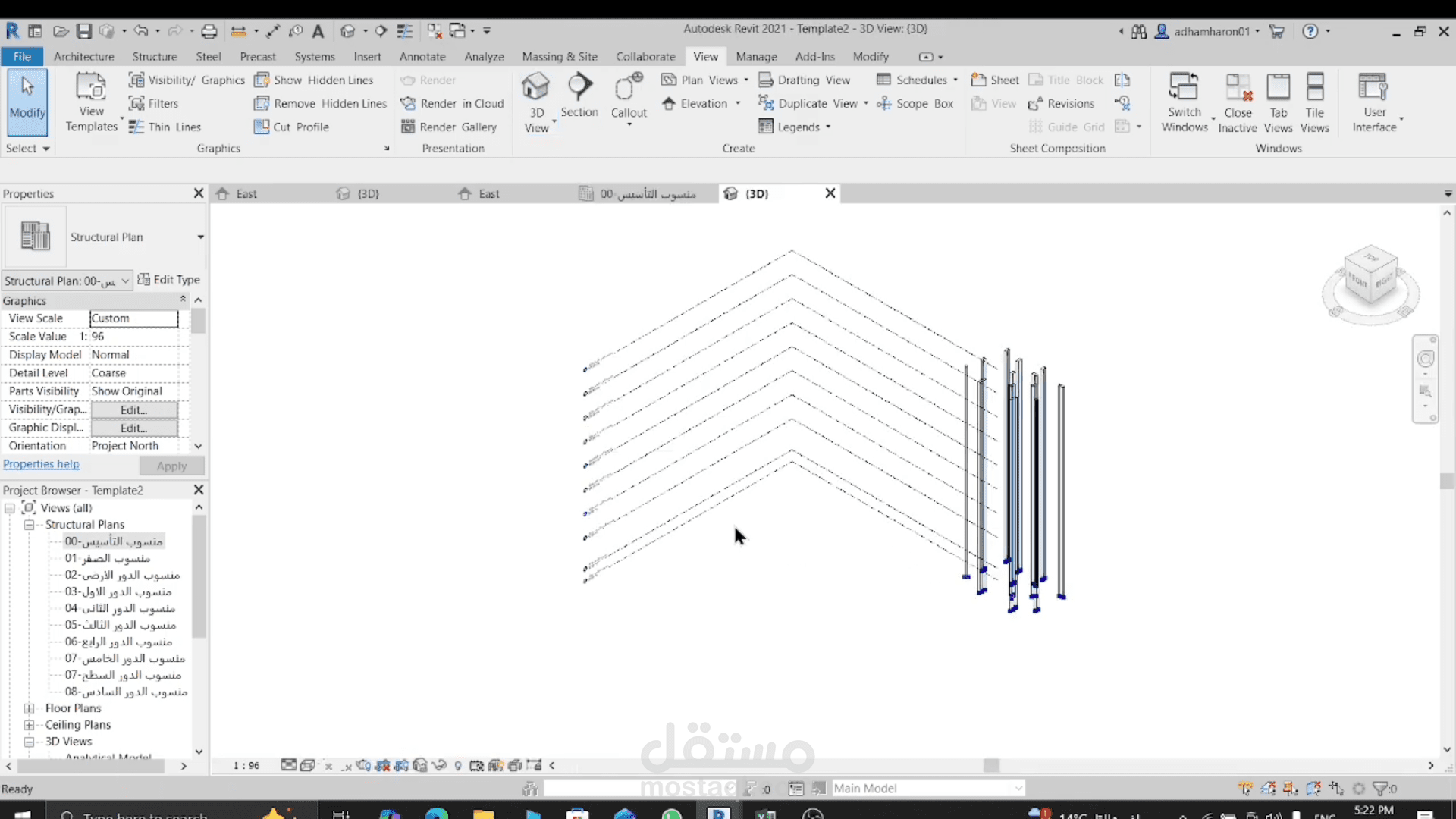Screen dimensions: 1456x819
Task: Click the {3D} view tab
Action: pos(756,193)
